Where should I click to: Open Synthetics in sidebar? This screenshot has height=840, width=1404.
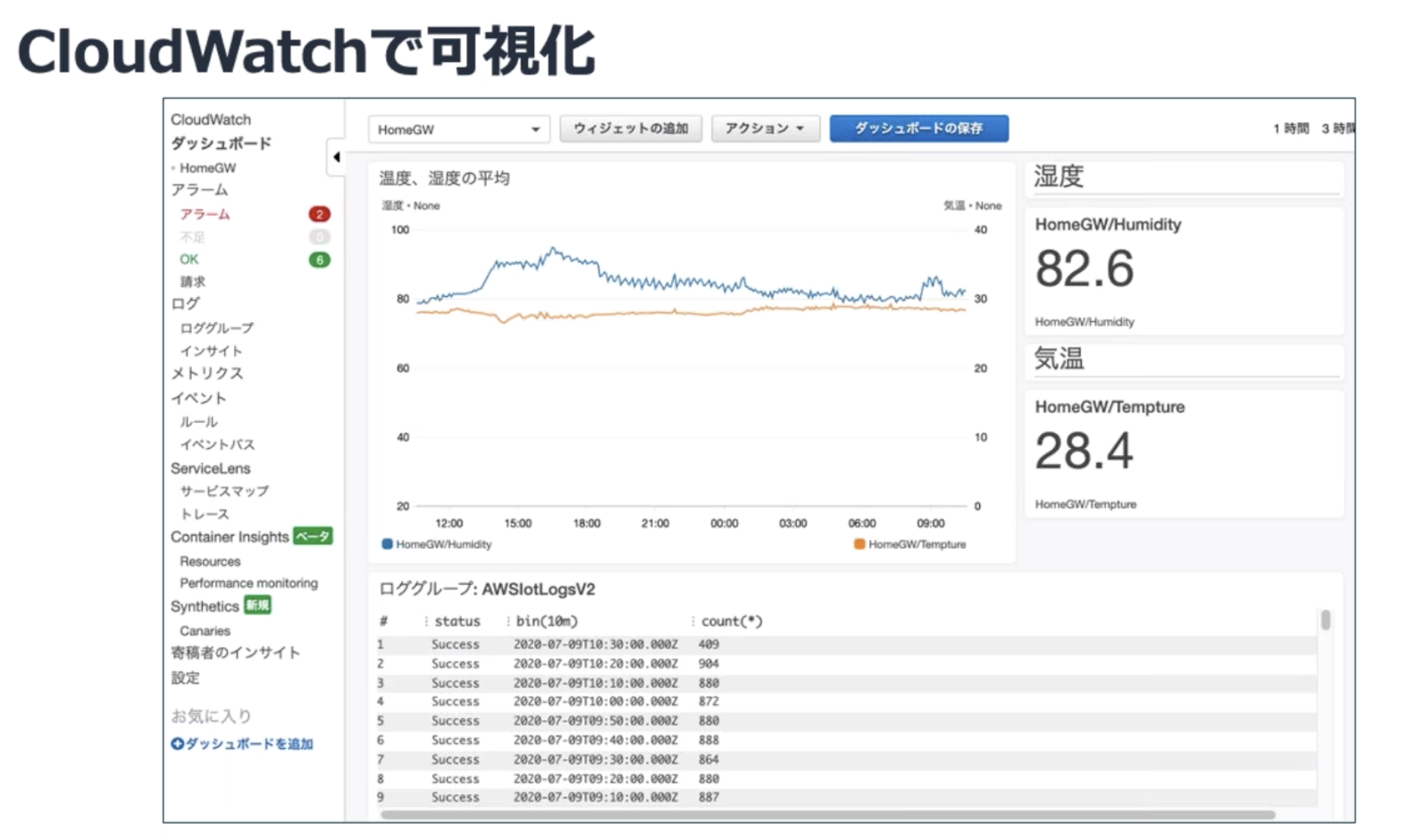point(204,606)
